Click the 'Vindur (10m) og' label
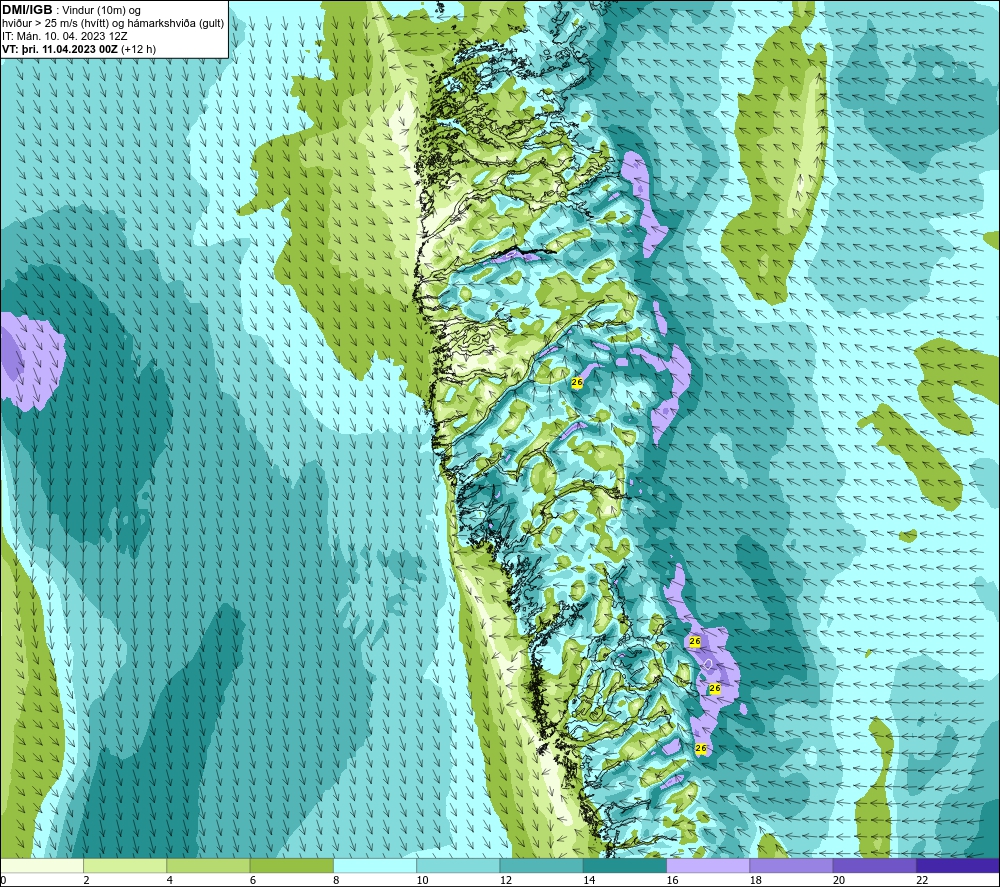Viewport: 1000px width, 887px height. click(x=101, y=11)
